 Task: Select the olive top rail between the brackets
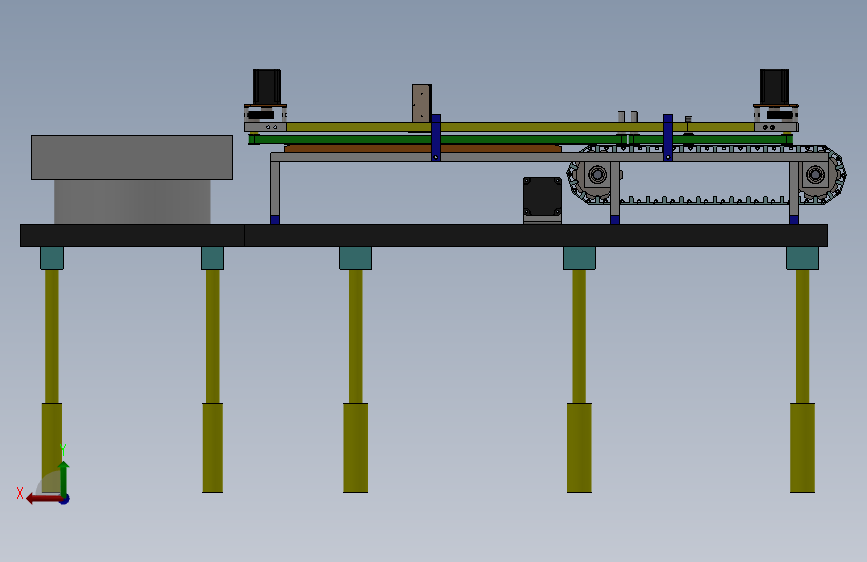[552, 127]
